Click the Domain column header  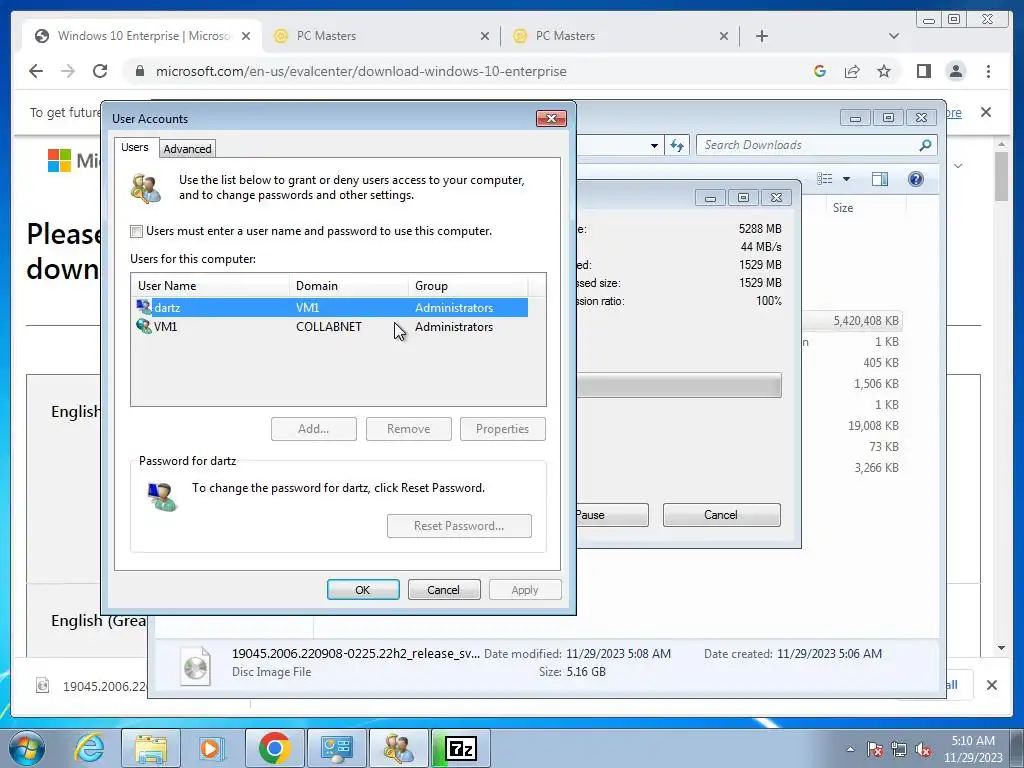click(349, 285)
